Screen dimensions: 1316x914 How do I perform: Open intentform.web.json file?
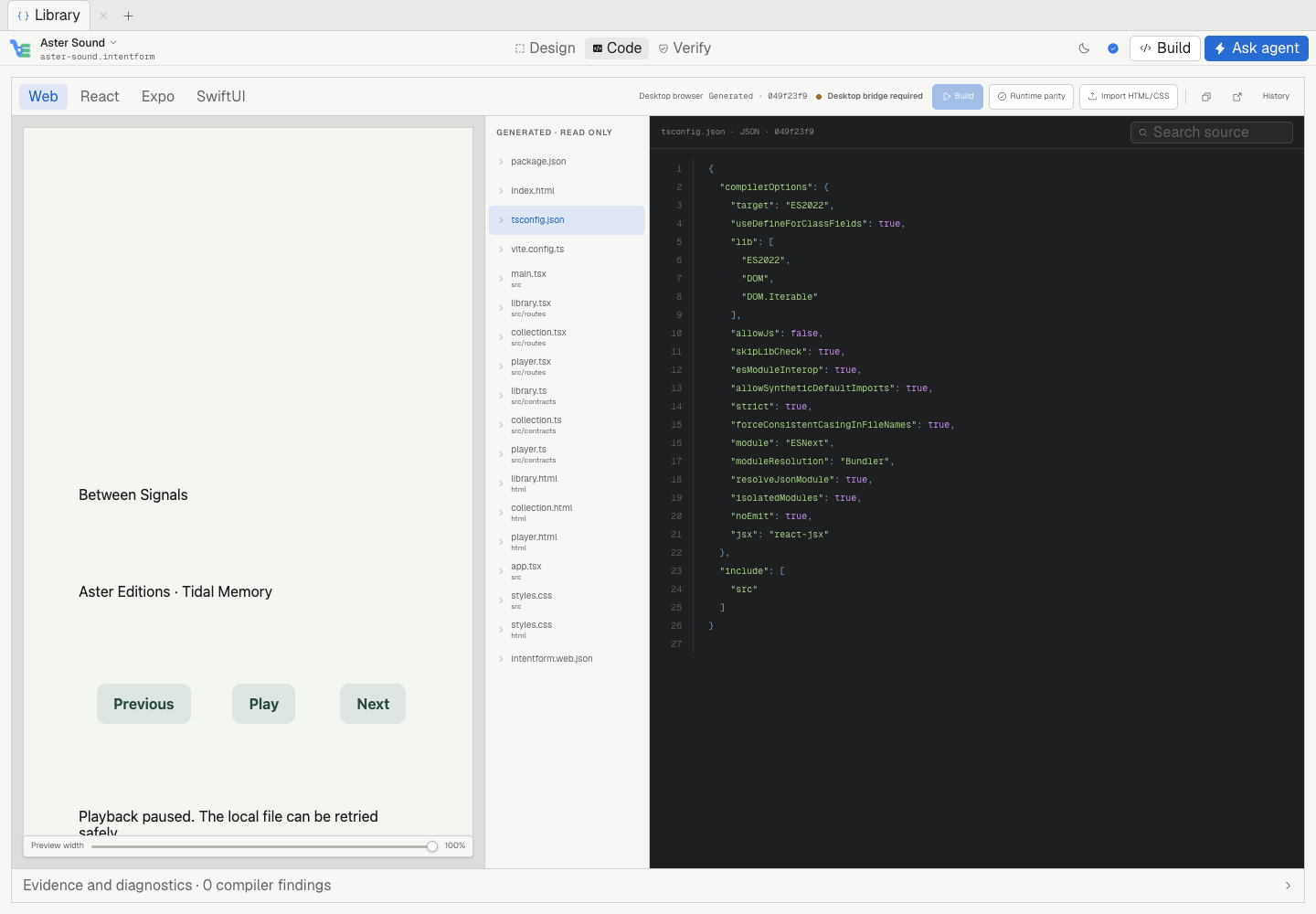[567, 659]
